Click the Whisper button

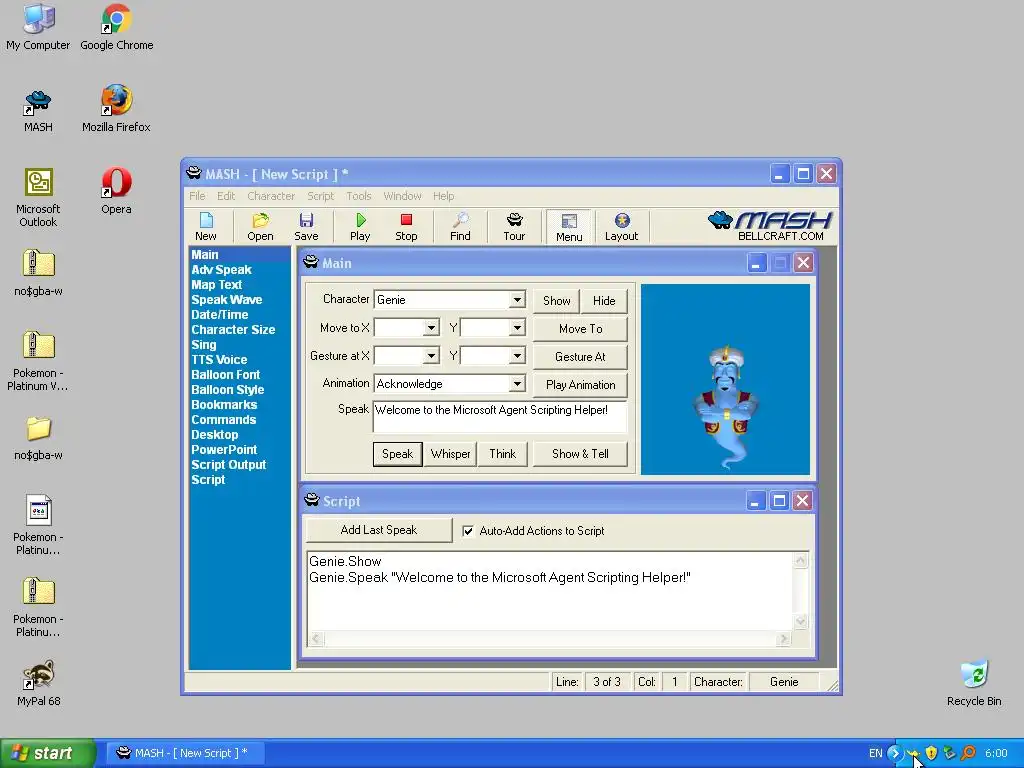[450, 454]
